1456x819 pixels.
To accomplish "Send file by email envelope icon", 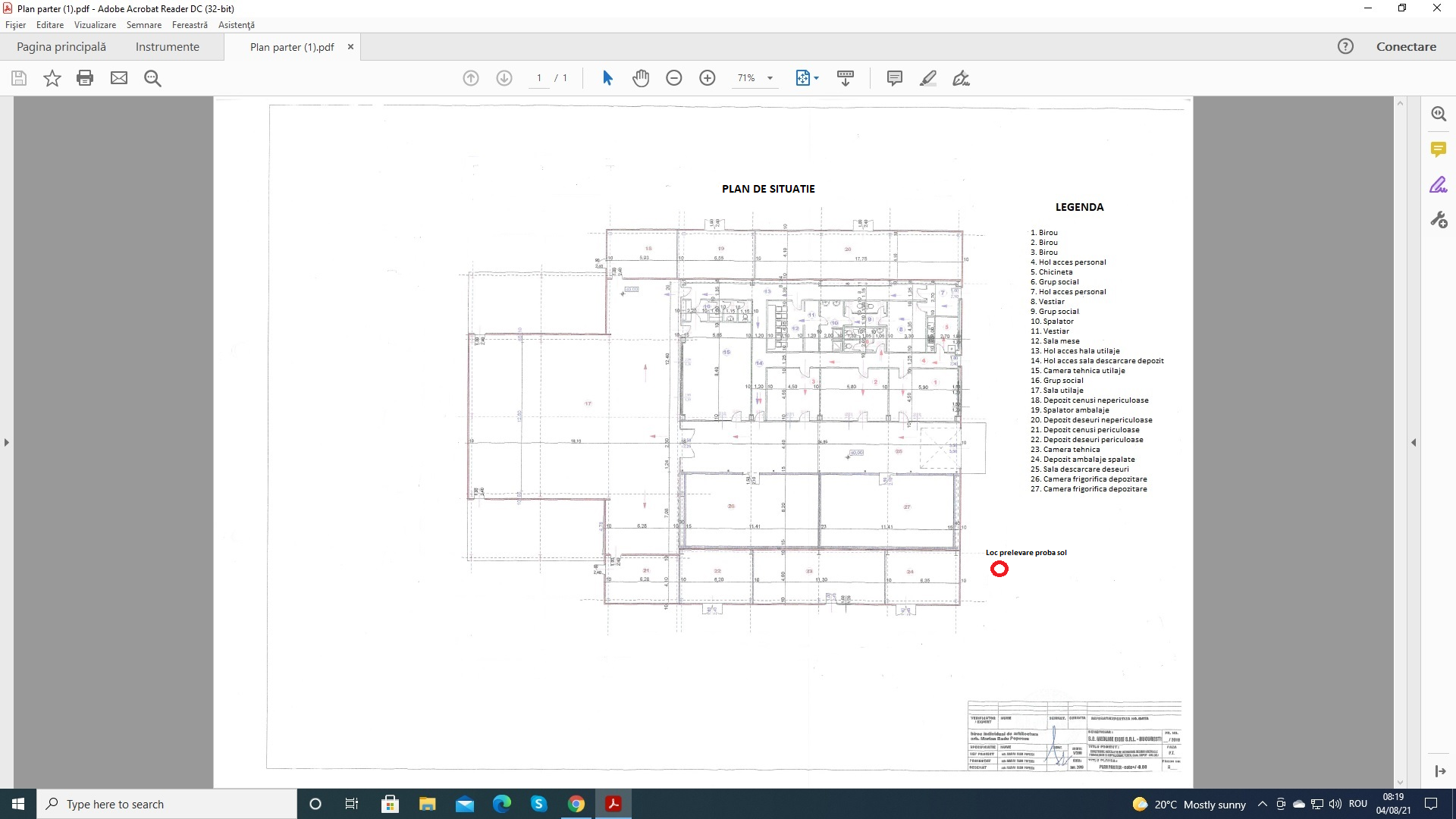I will (119, 78).
